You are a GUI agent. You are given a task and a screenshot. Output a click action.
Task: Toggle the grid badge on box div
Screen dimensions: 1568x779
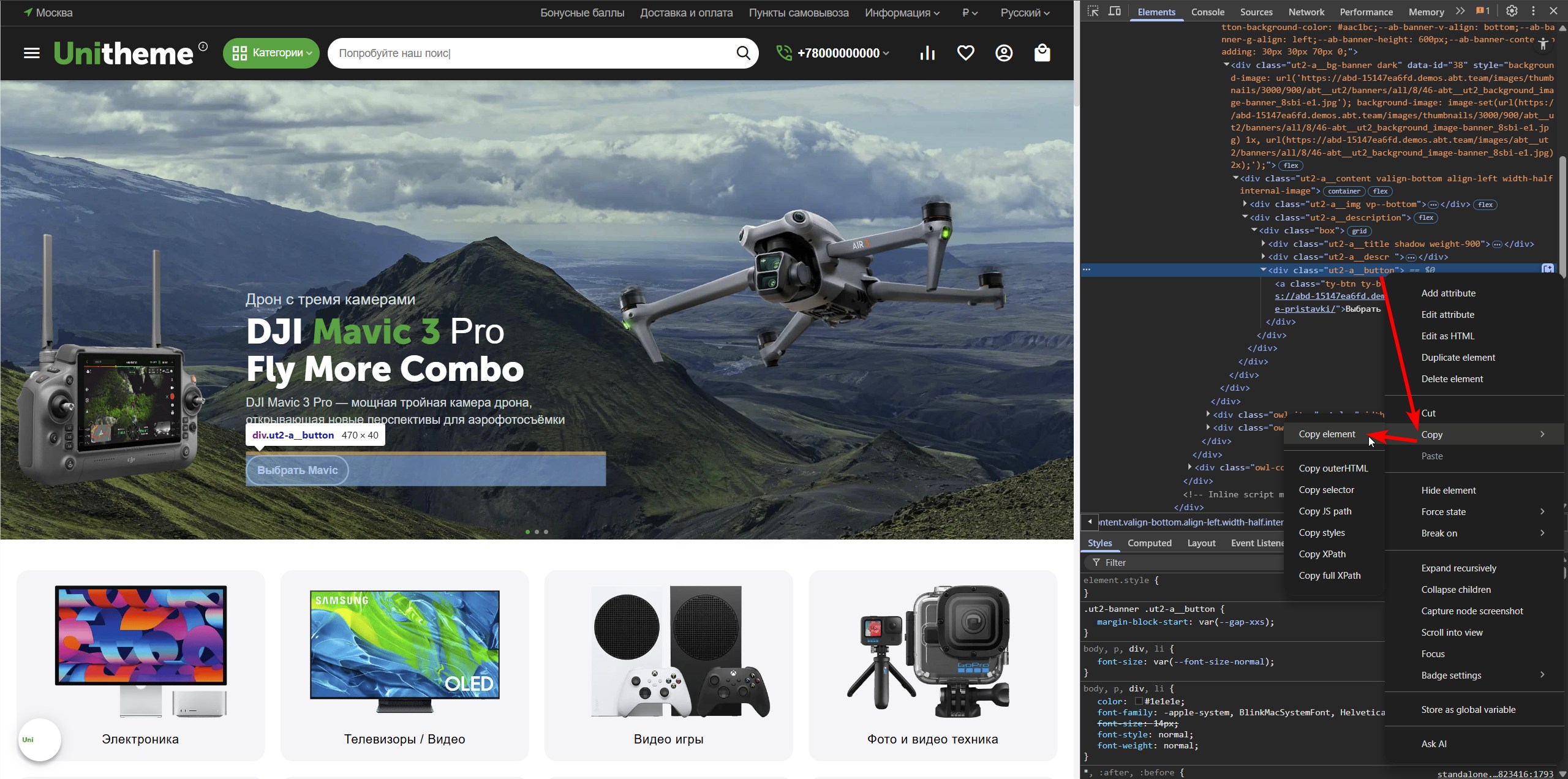[1359, 231]
